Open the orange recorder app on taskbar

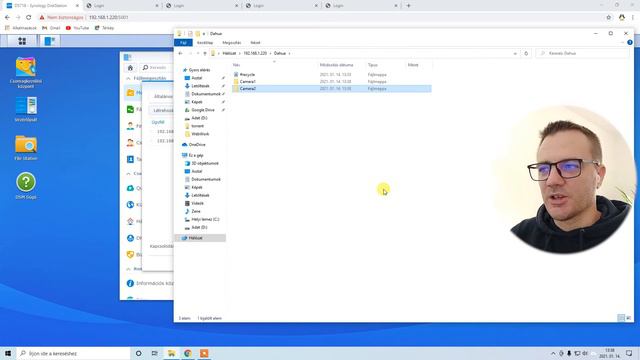pyautogui.click(x=204, y=353)
